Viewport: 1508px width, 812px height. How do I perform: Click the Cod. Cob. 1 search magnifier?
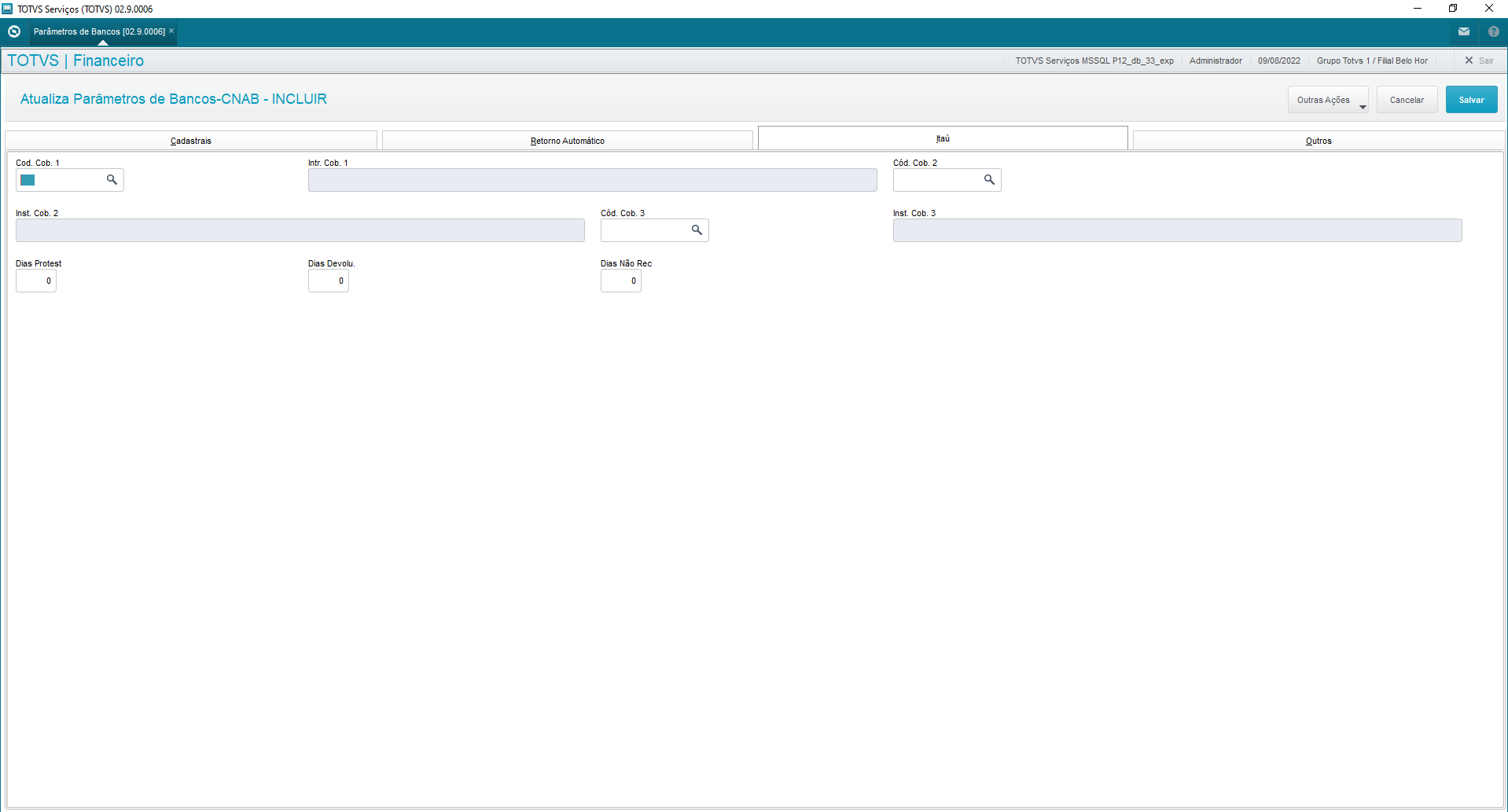(x=112, y=180)
